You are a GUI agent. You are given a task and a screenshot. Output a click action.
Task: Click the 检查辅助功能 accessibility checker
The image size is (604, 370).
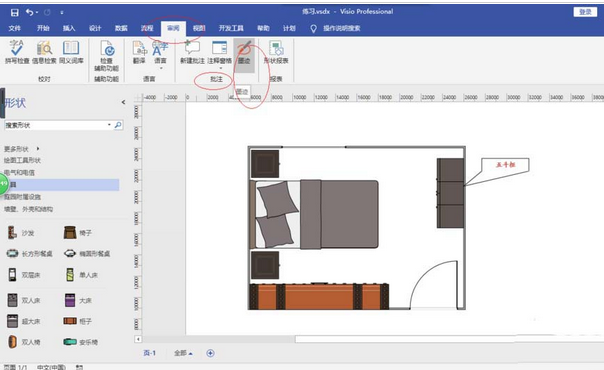click(x=107, y=56)
